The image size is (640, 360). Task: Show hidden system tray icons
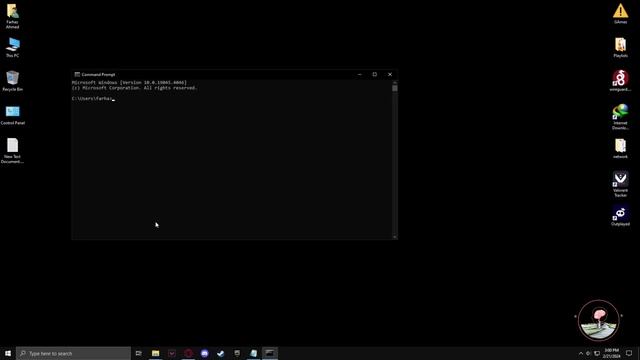click(581, 353)
